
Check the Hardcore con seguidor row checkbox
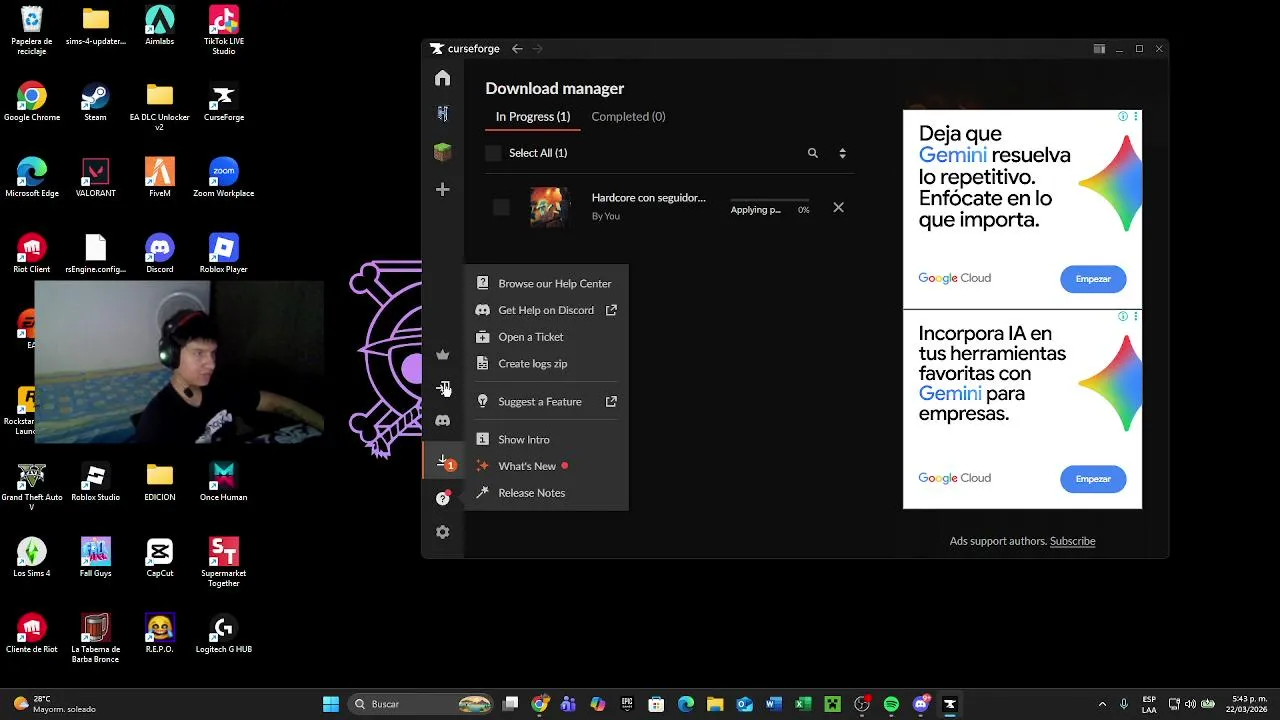pyautogui.click(x=501, y=207)
